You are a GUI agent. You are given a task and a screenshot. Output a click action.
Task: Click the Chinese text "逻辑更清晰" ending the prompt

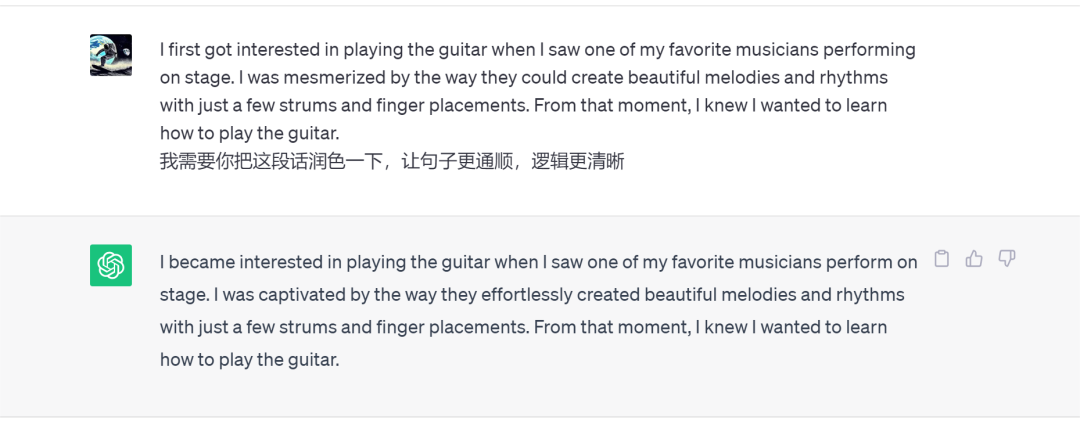pos(578,161)
